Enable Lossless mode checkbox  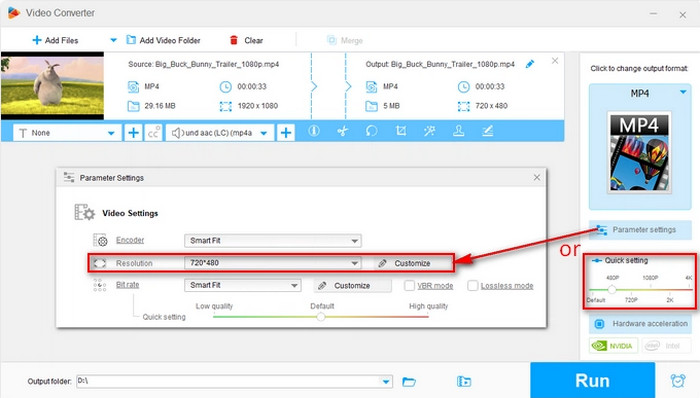click(x=472, y=286)
